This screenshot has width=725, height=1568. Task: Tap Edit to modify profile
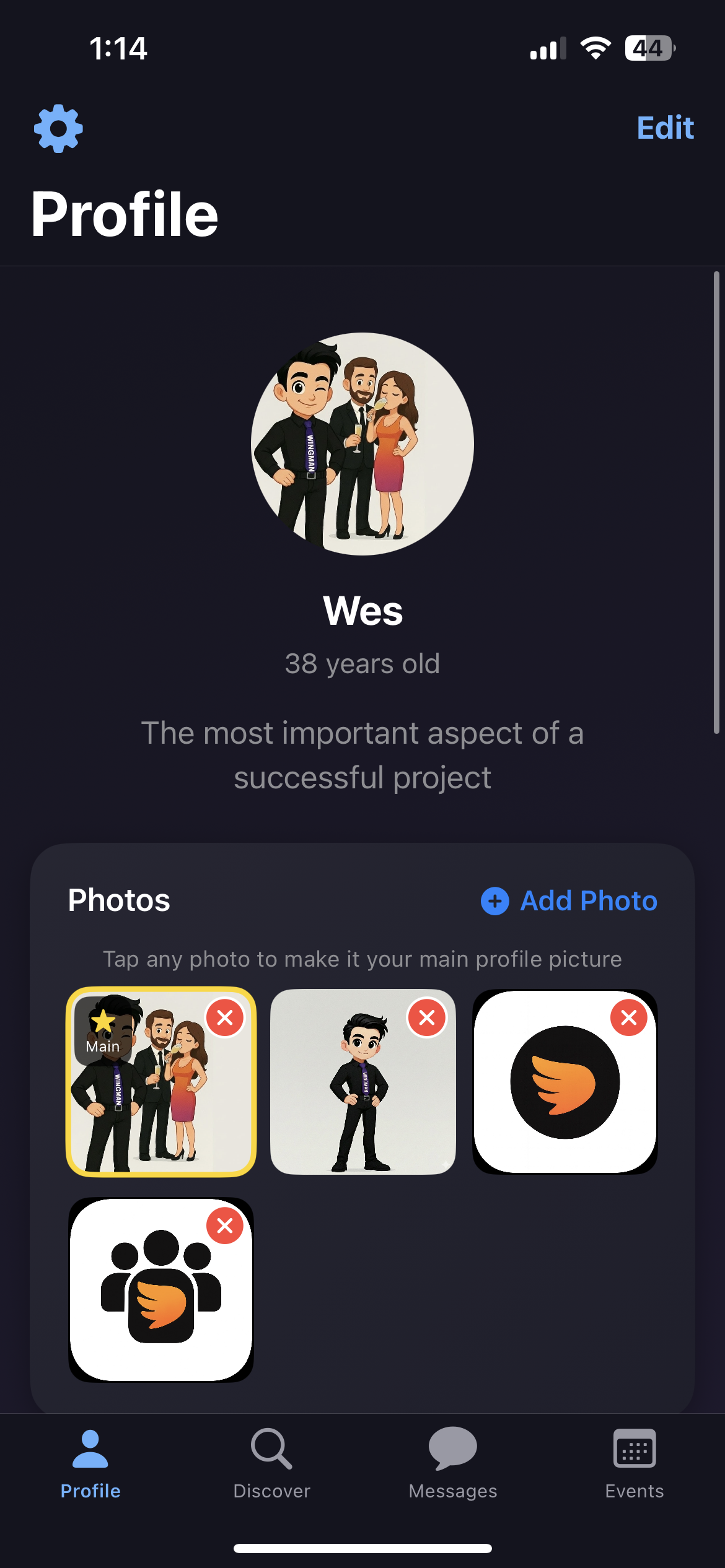tap(664, 128)
